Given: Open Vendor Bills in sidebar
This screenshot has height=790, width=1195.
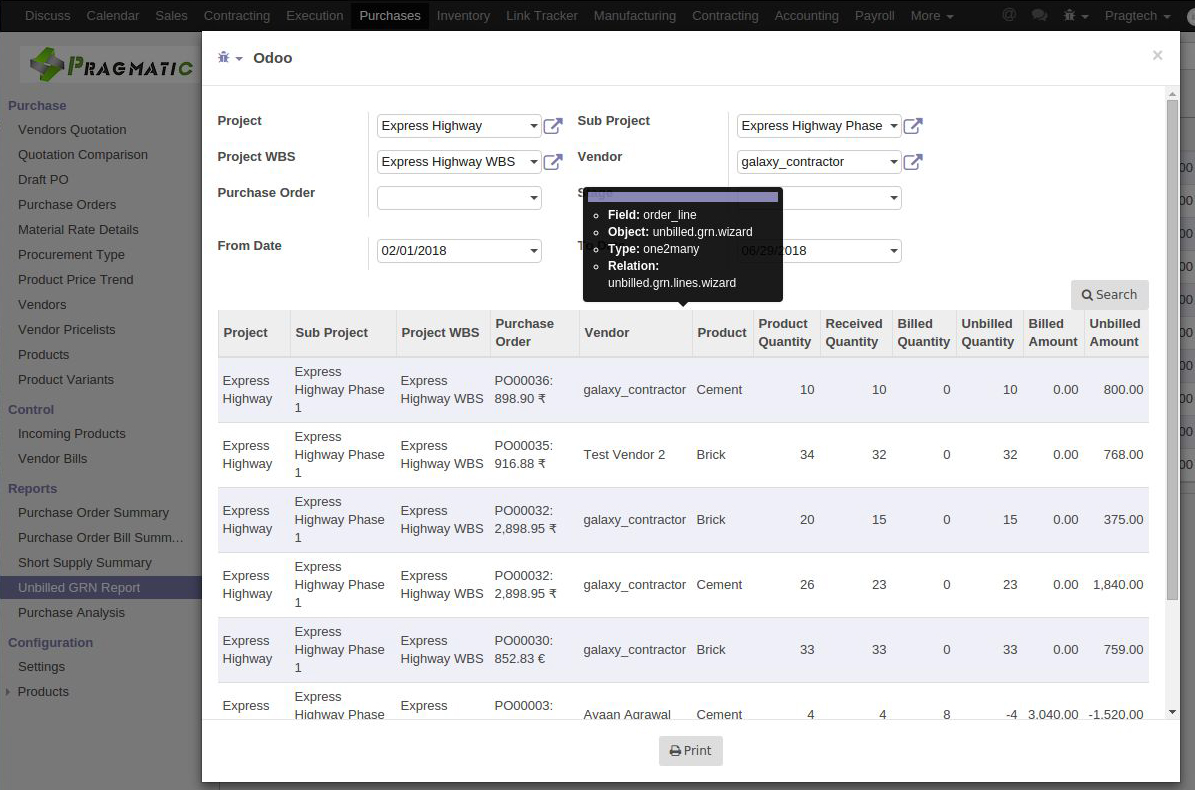Looking at the screenshot, I should pyautogui.click(x=53, y=459).
